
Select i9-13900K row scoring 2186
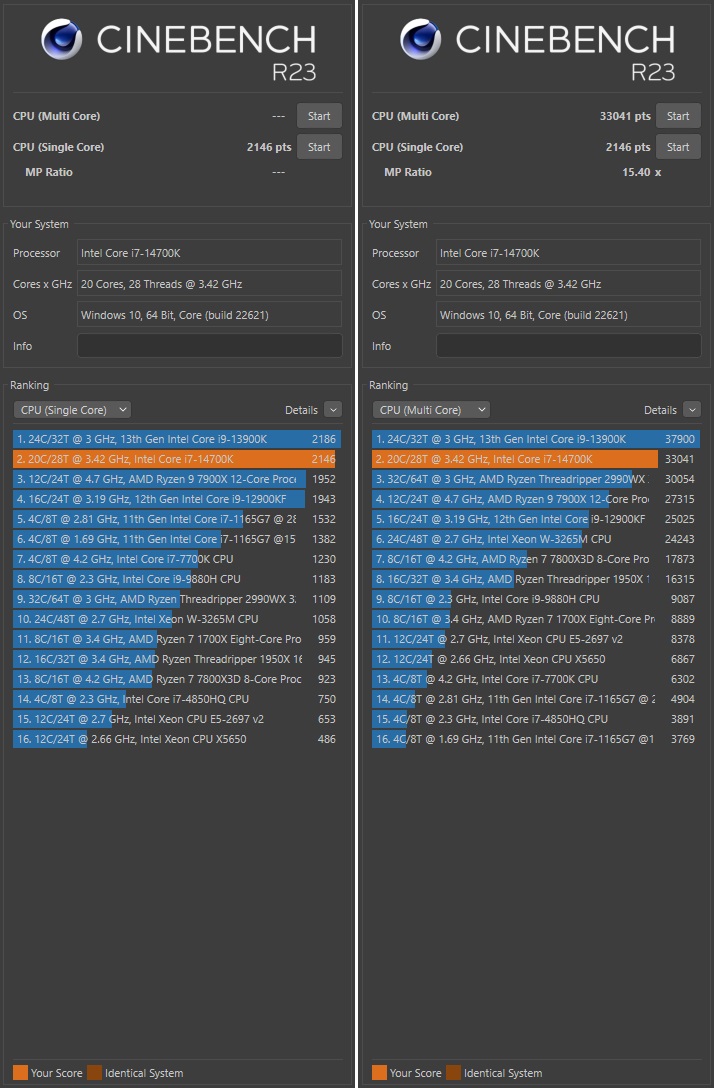(x=176, y=439)
